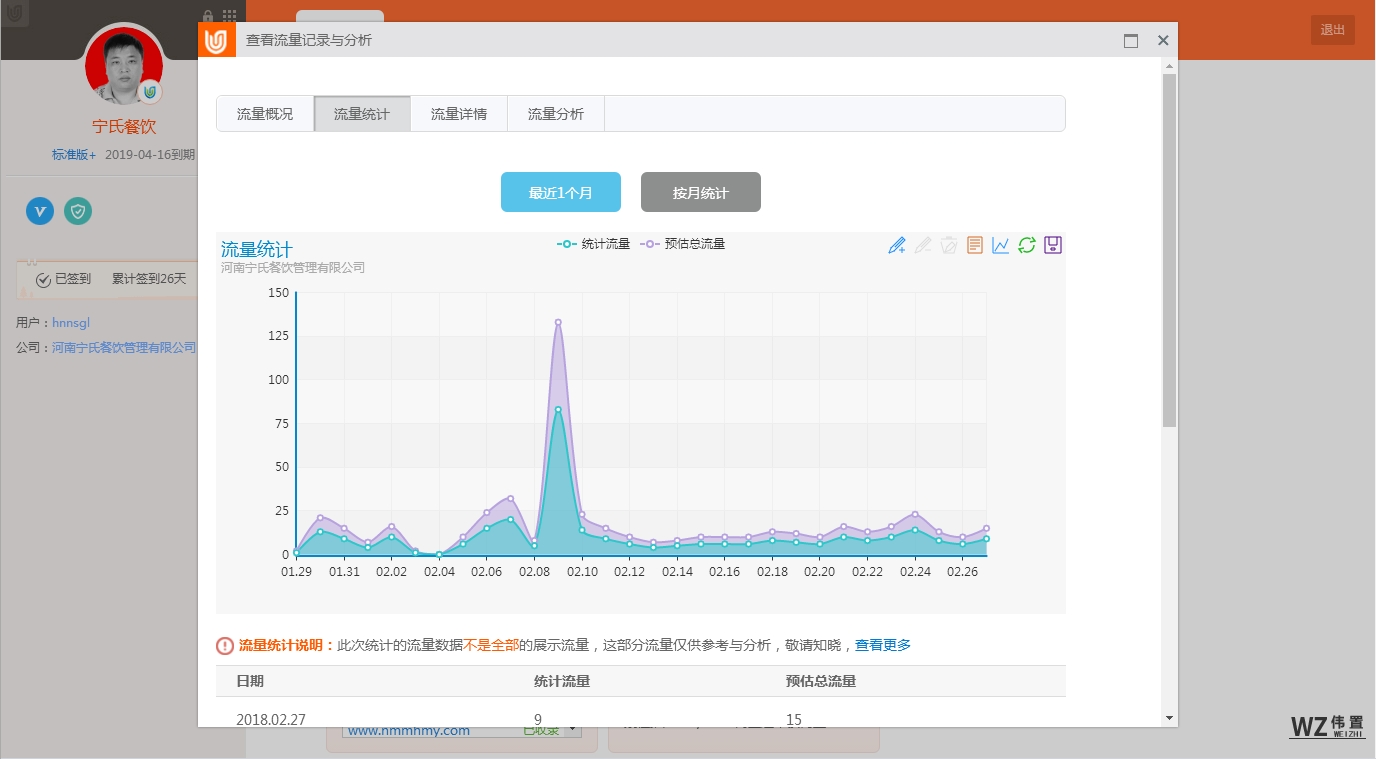1376x759 pixels.
Task: Toggle 统计流量 series in chart legend
Action: click(x=594, y=244)
